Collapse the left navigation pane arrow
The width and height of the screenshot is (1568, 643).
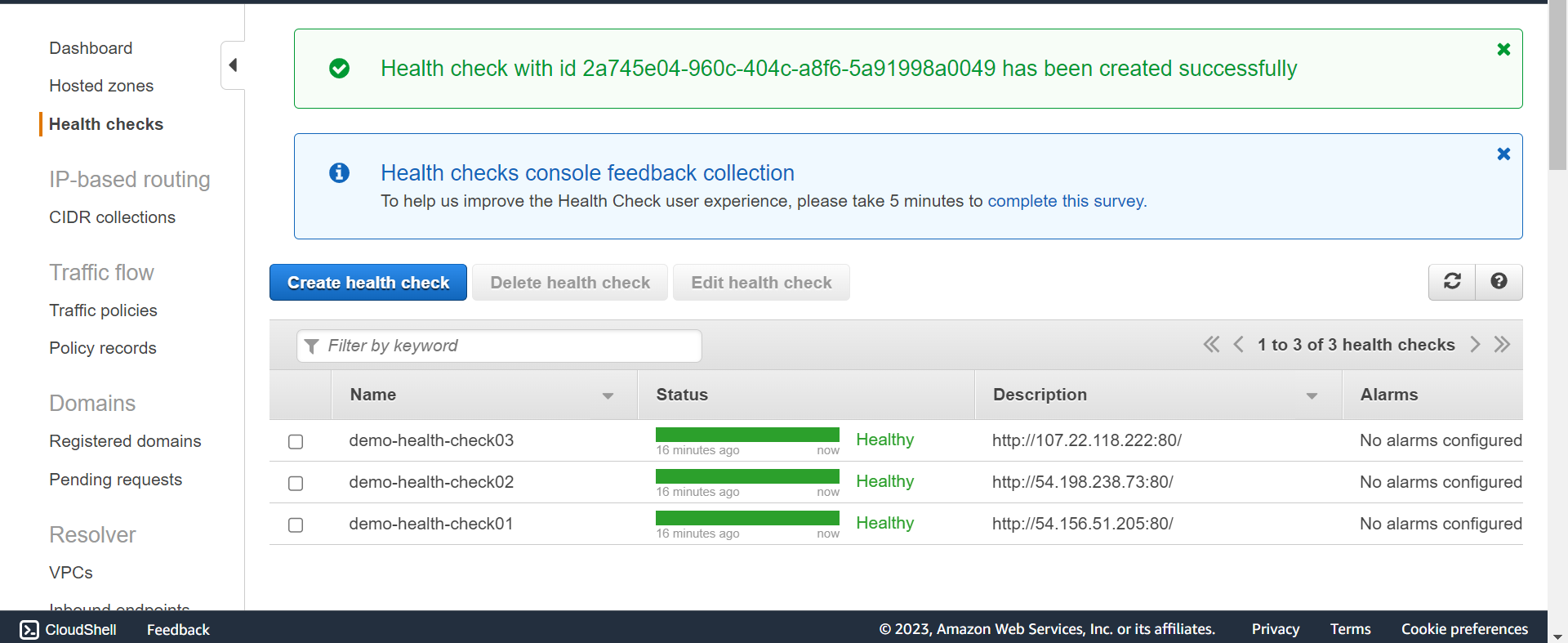coord(233,65)
